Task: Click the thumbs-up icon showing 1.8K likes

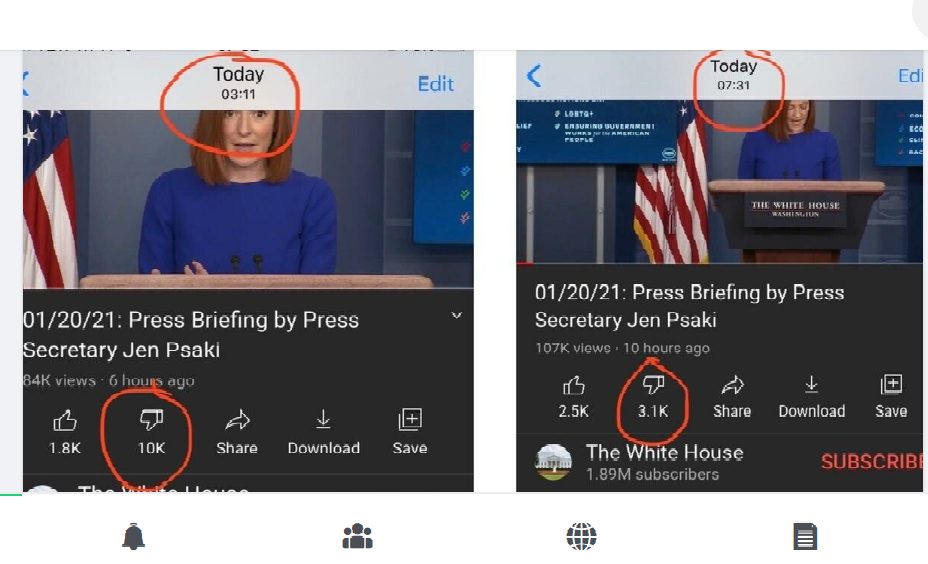Action: tap(65, 421)
